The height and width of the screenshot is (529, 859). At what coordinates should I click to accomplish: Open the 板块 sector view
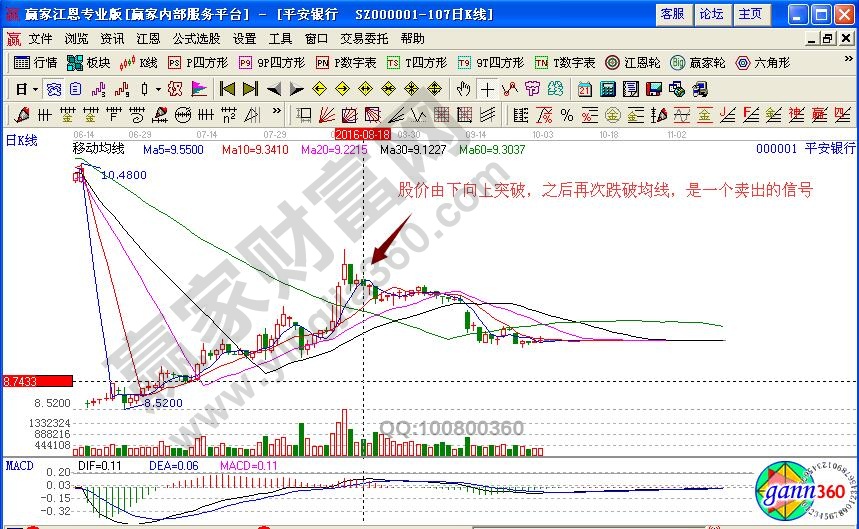click(89, 62)
